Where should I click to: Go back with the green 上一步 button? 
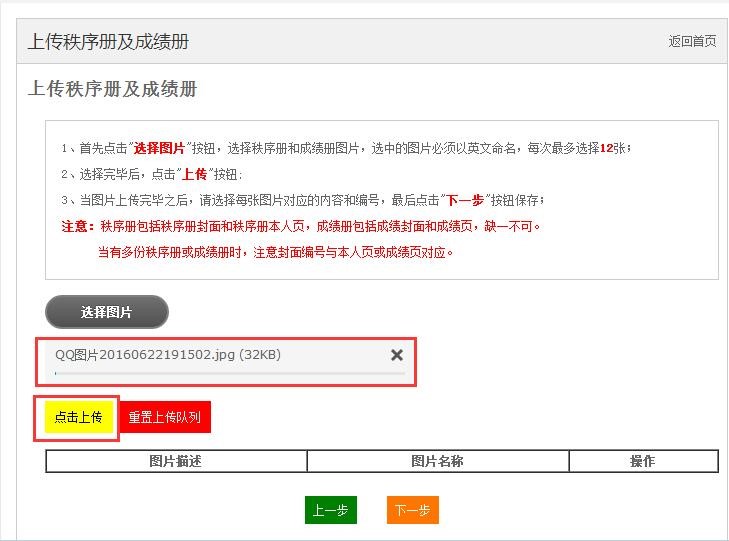point(330,510)
